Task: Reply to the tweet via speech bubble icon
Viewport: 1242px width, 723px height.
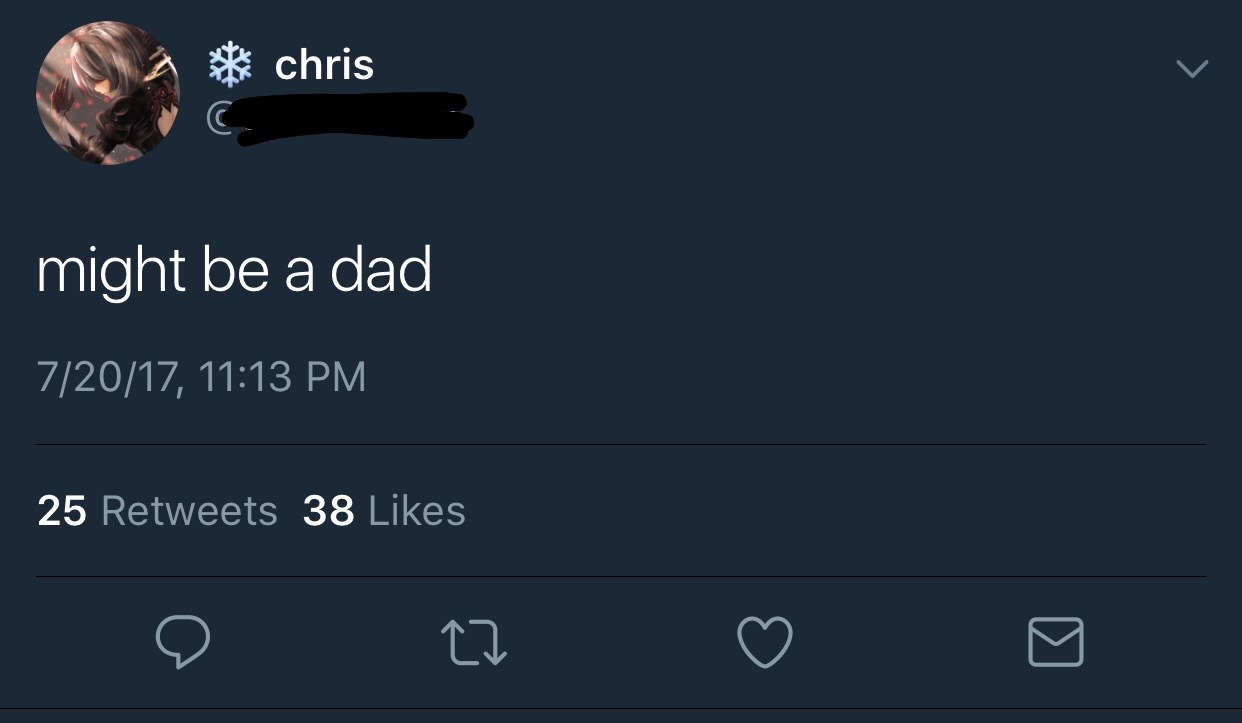Action: tap(183, 641)
